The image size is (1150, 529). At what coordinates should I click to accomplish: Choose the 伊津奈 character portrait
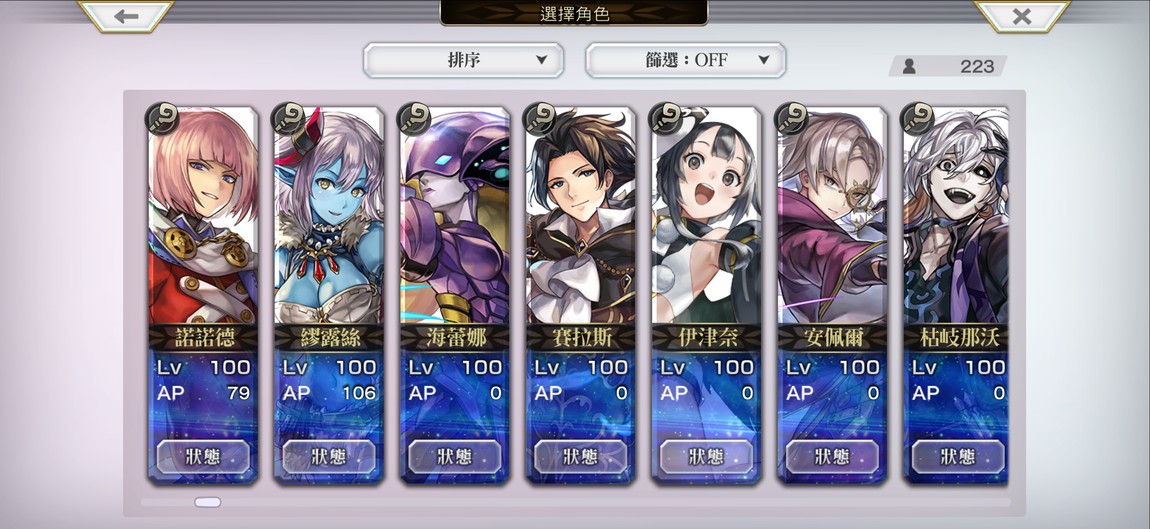tap(706, 216)
